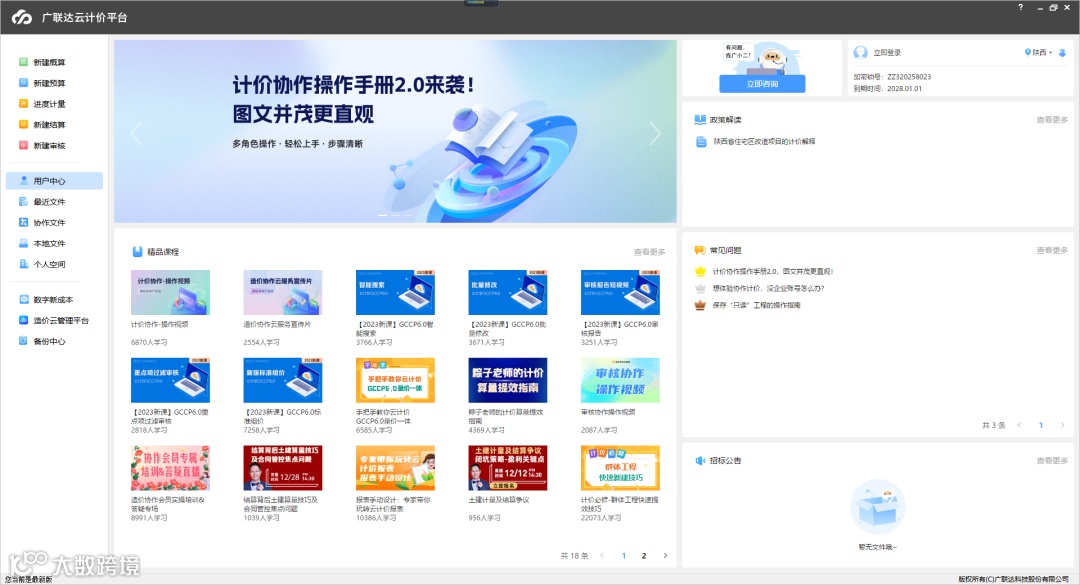This screenshot has width=1080, height=585.
Task: Go to previous page of 精品课程
Action: (x=602, y=555)
